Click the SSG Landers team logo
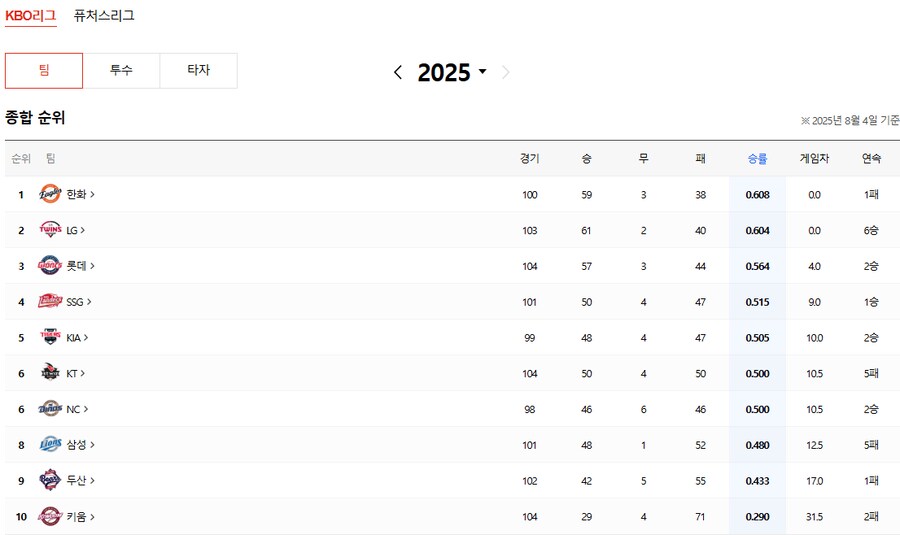Viewport: 900px width, 535px height. coord(50,301)
